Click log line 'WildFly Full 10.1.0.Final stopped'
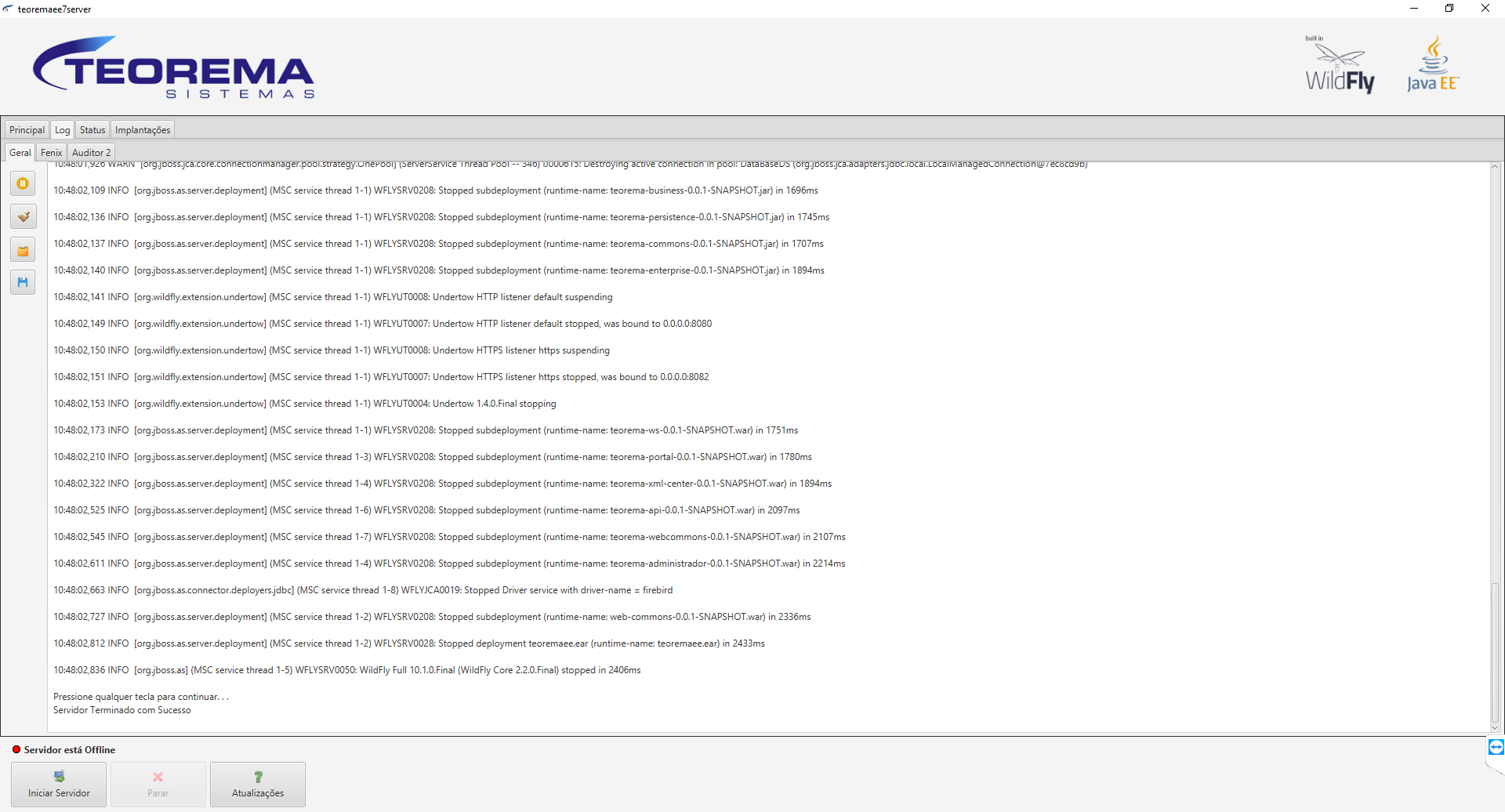Image resolution: width=1505 pixels, height=812 pixels. [347, 670]
